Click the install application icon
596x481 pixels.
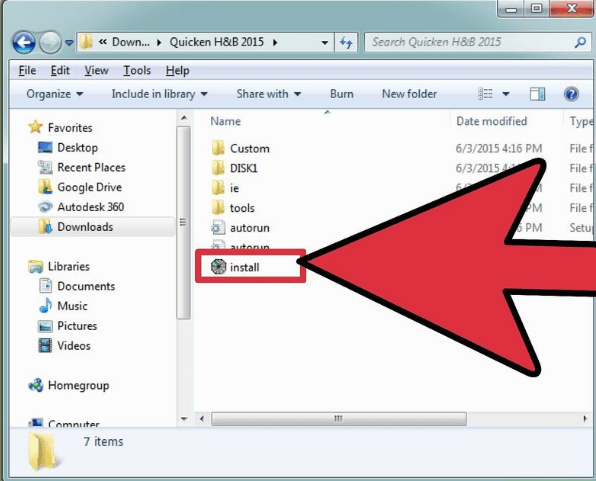[x=218, y=267]
